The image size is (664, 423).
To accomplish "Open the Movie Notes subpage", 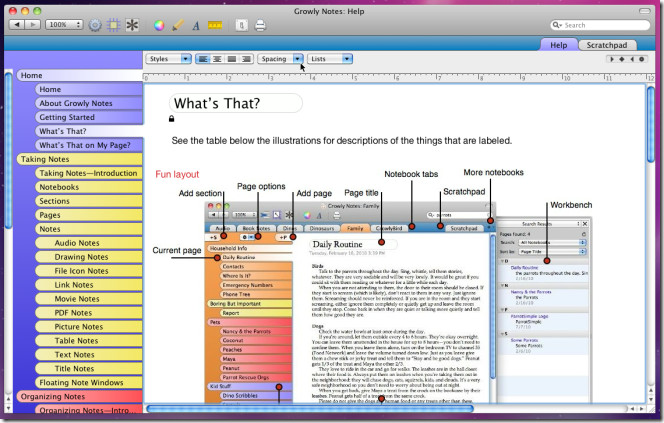I will click(89, 299).
